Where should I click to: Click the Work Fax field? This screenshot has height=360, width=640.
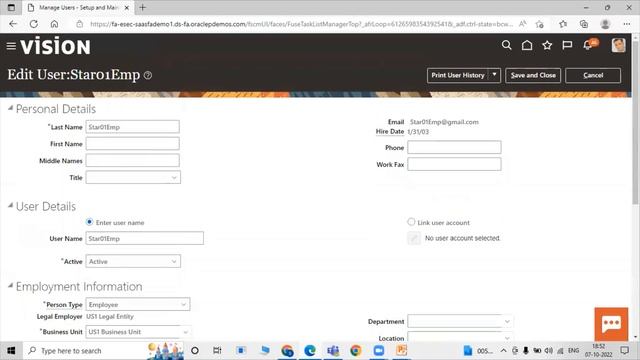pyautogui.click(x=454, y=164)
